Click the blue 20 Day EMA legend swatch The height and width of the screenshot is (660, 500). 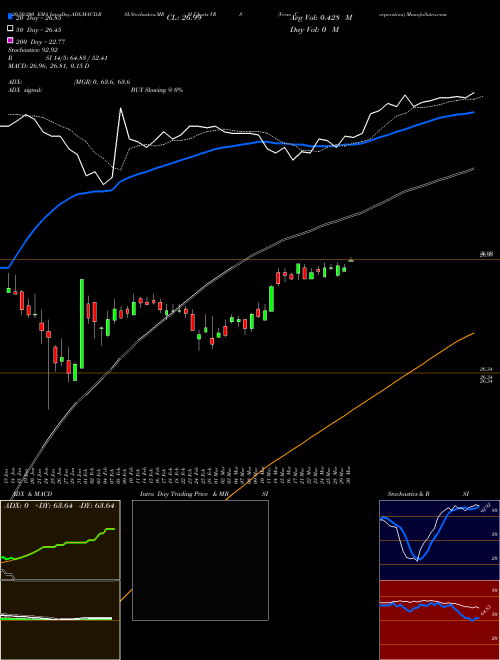pos(10,17)
